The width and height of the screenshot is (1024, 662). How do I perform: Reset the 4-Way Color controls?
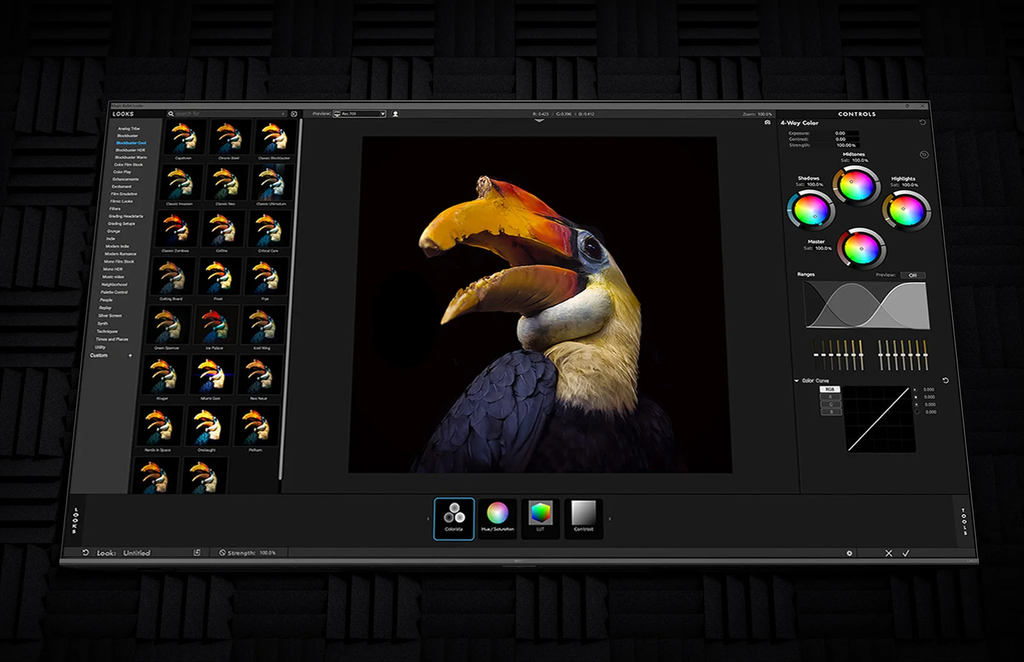[x=922, y=123]
